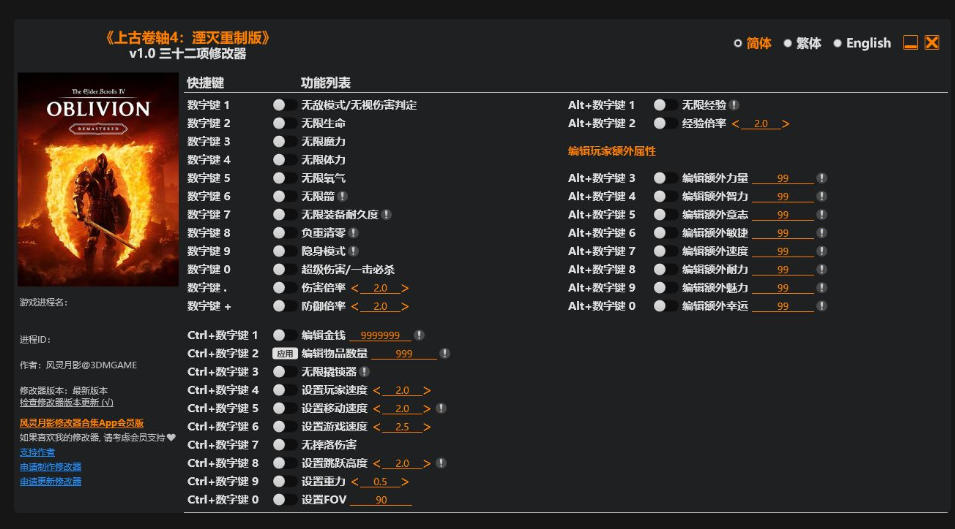This screenshot has width=955, height=529.
Task: Increase 经验倍率 with right arrow
Action: [x=786, y=124]
